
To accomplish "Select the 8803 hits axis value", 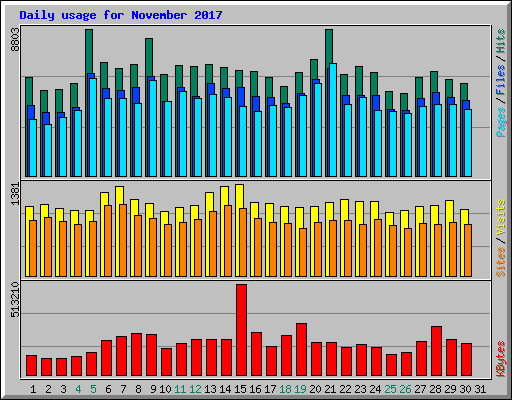I will (x=15, y=40).
